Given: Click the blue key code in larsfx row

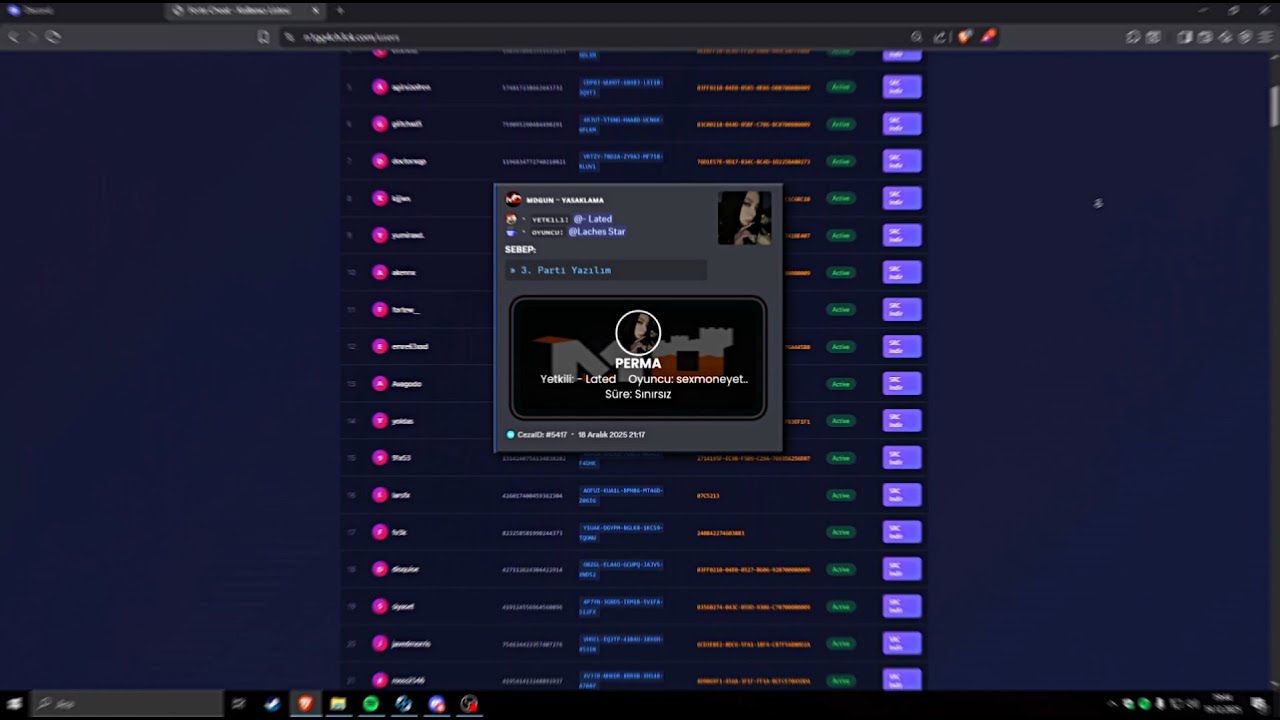Looking at the screenshot, I should [x=620, y=495].
